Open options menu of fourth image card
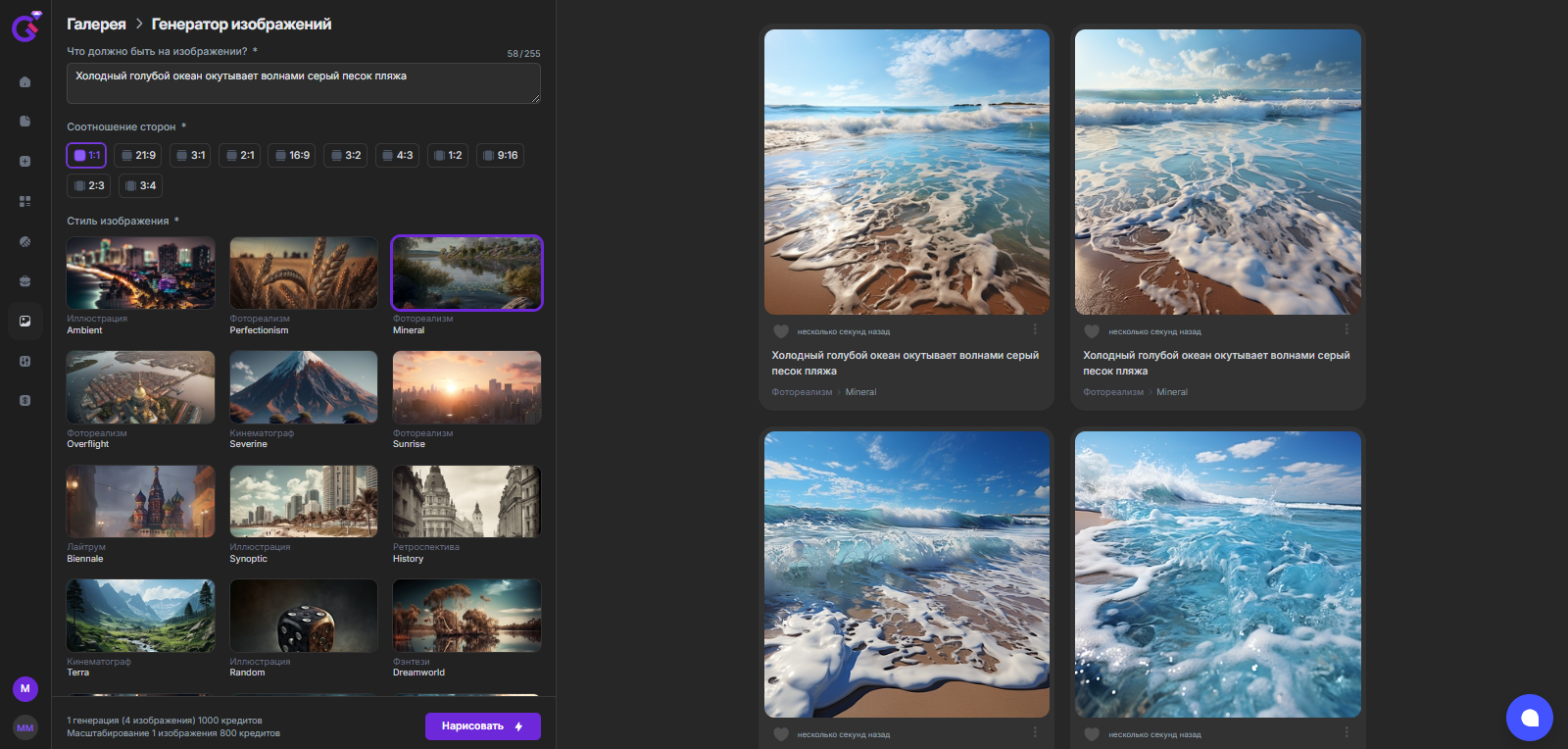 click(1347, 732)
